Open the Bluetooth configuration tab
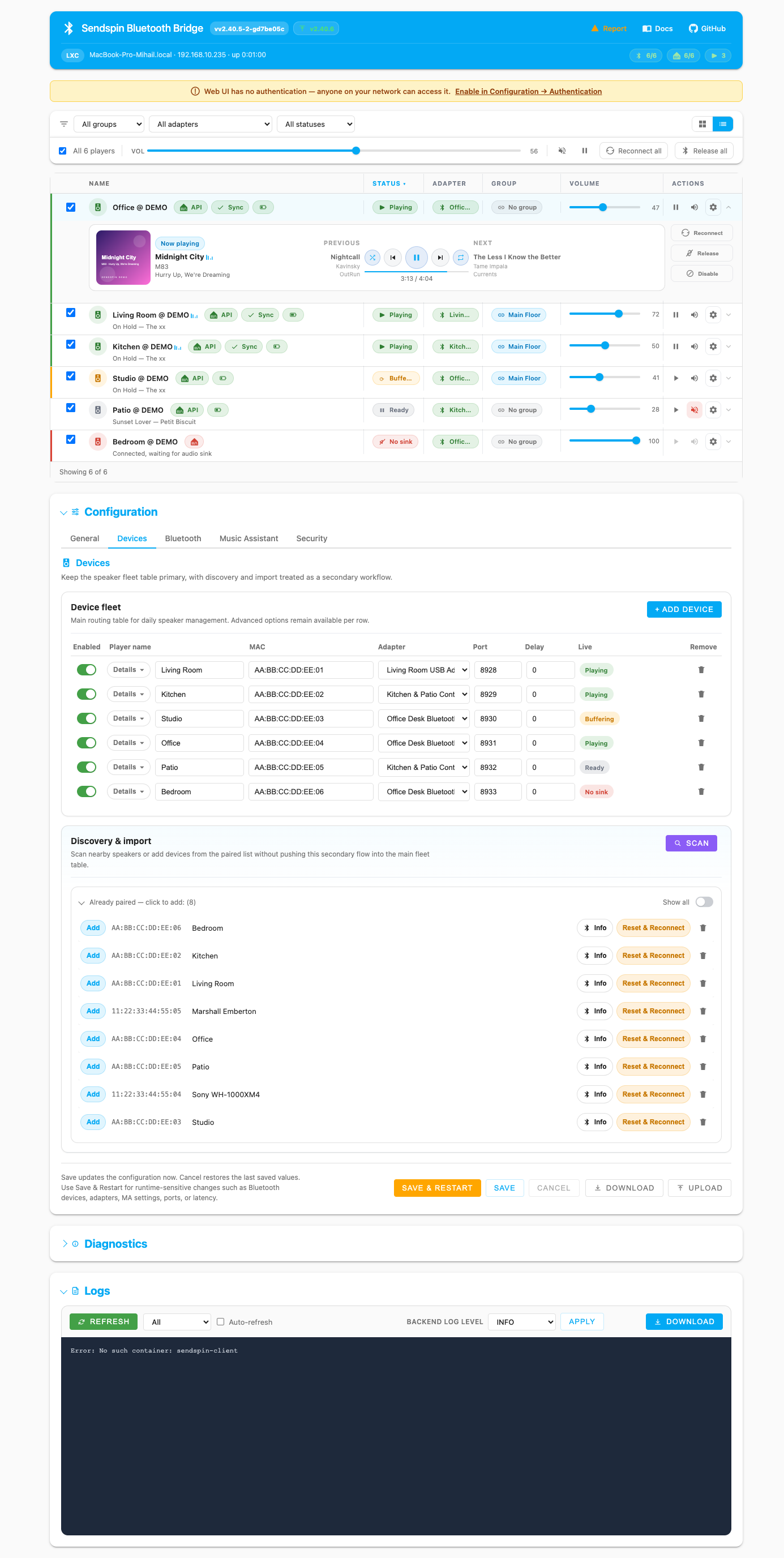The image size is (784, 1558). click(183, 538)
